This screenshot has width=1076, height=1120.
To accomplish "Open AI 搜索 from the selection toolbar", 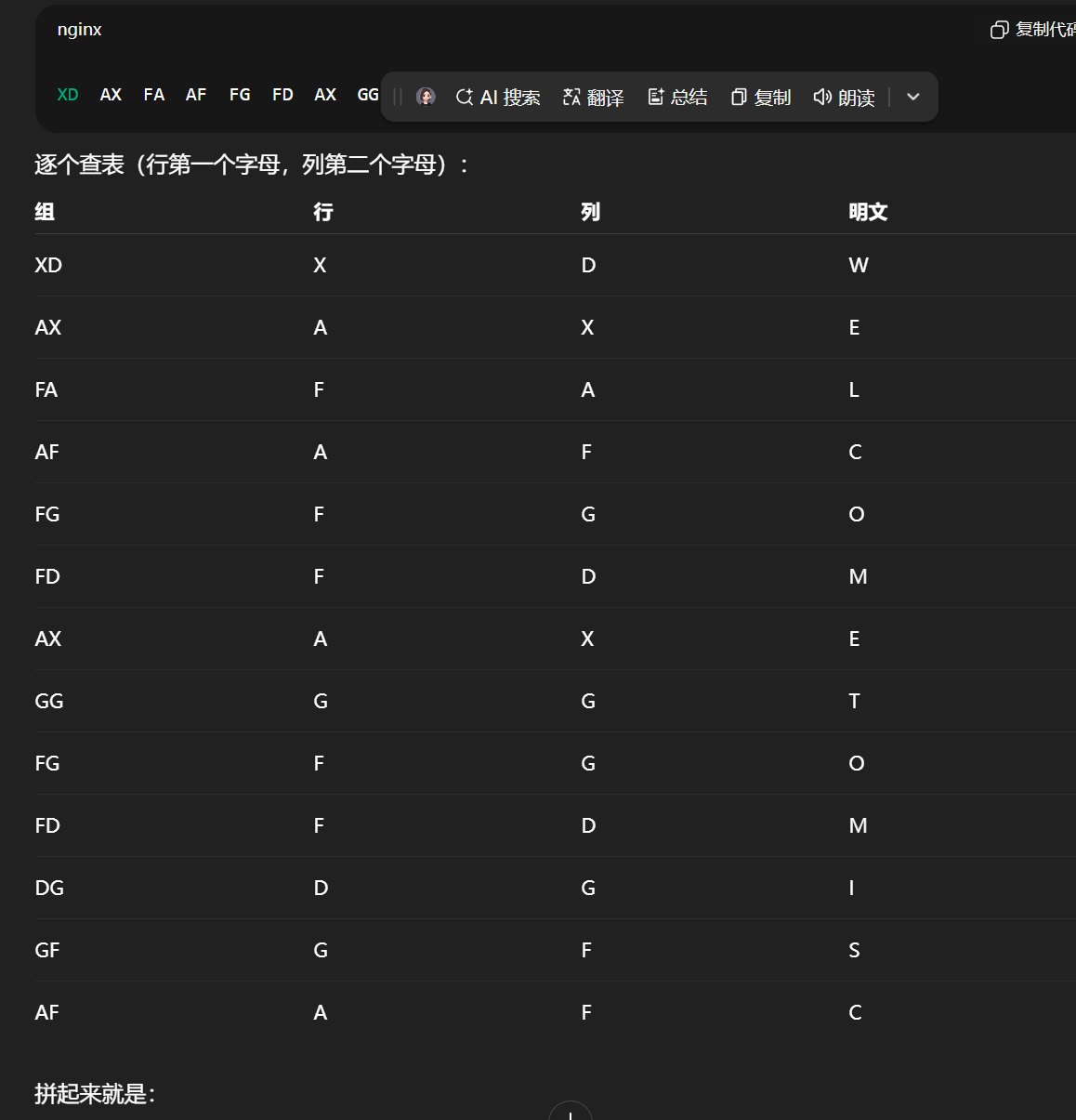I will click(x=498, y=97).
